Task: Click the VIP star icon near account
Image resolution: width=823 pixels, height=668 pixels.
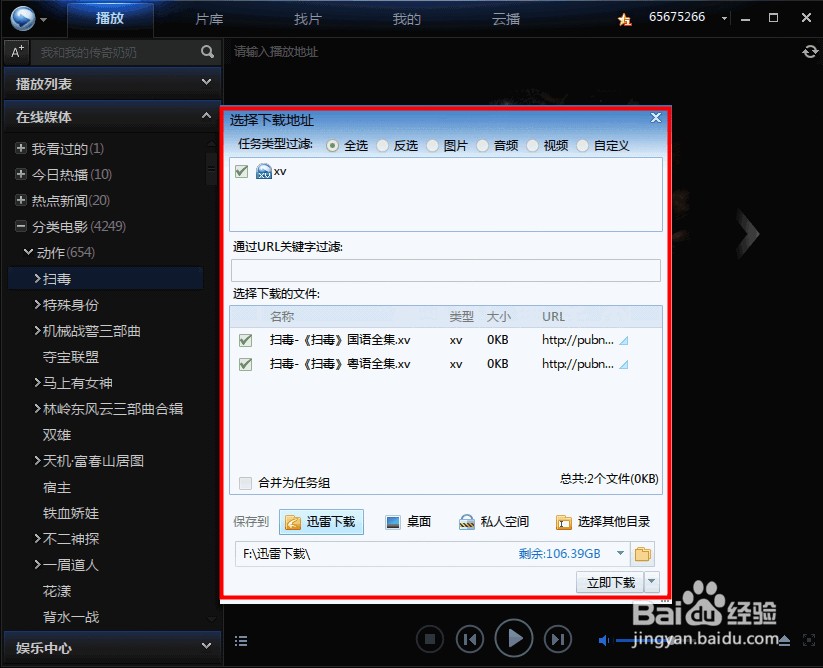Action: [625, 19]
